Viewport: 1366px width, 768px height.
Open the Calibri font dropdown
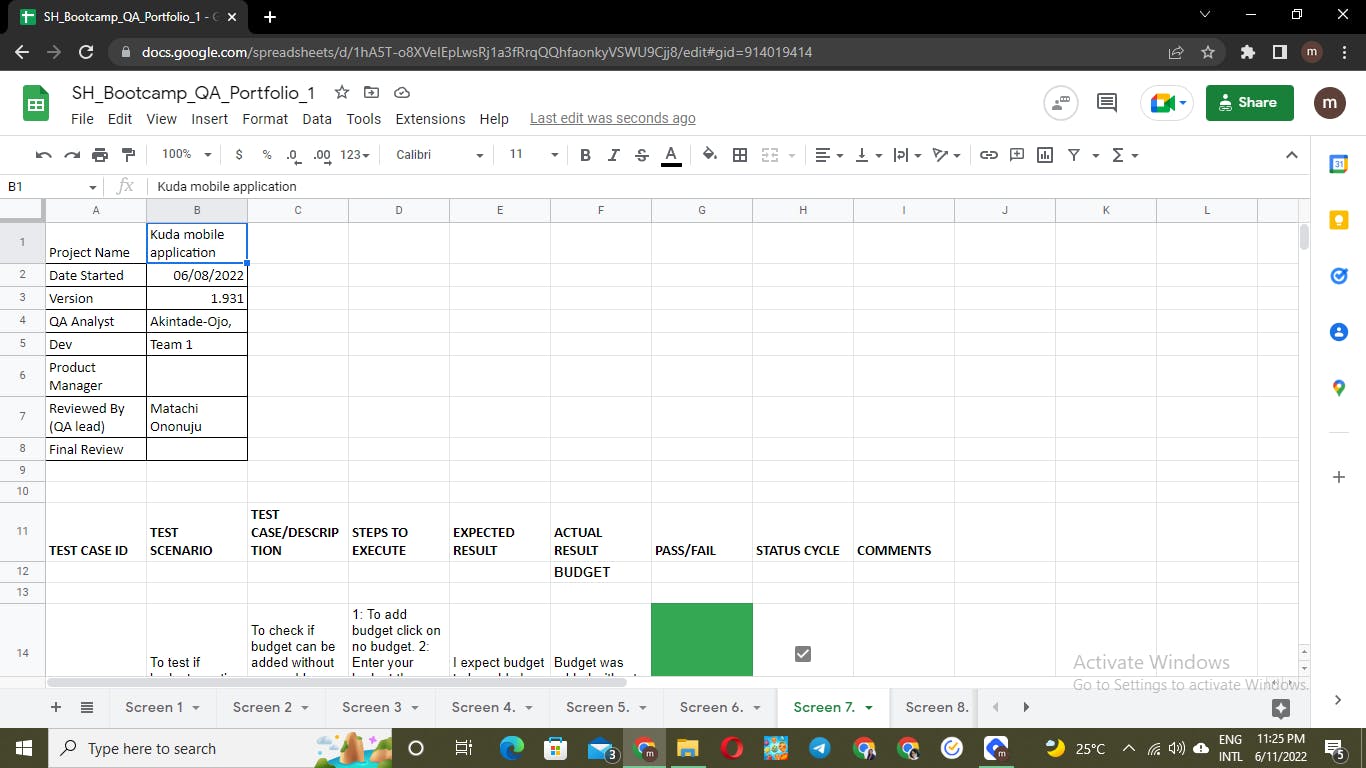(x=439, y=155)
